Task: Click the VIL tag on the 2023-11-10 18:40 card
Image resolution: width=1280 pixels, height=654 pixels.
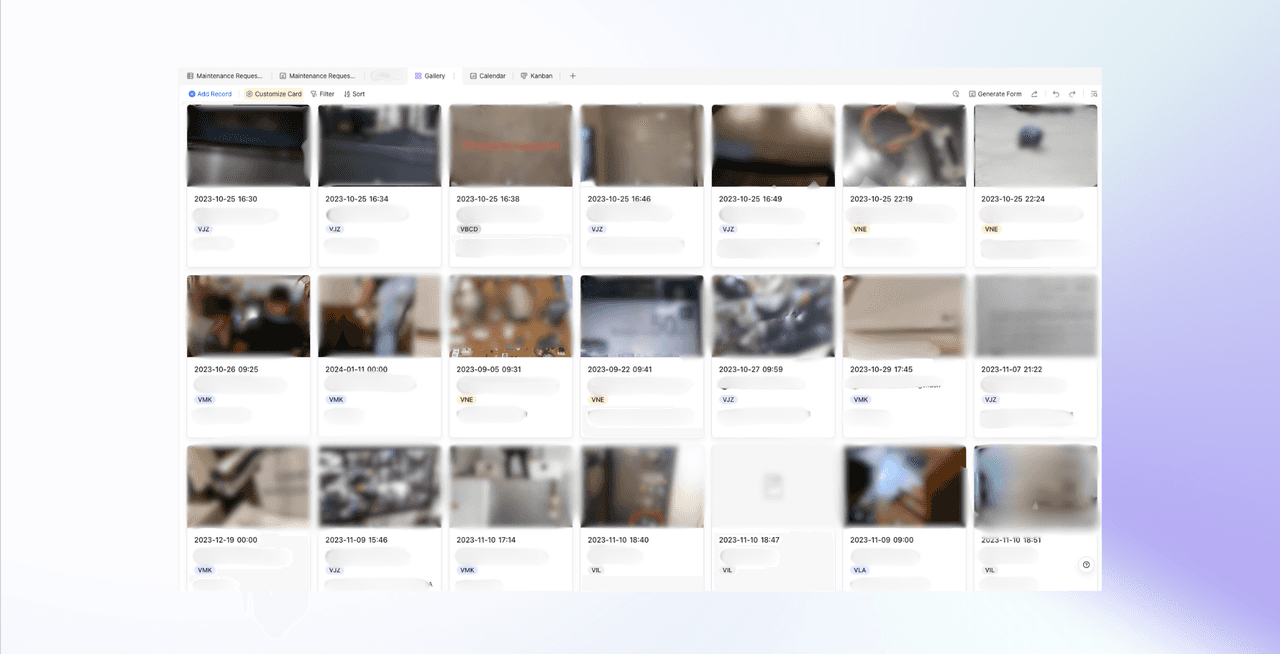Action: pyautogui.click(x=597, y=570)
